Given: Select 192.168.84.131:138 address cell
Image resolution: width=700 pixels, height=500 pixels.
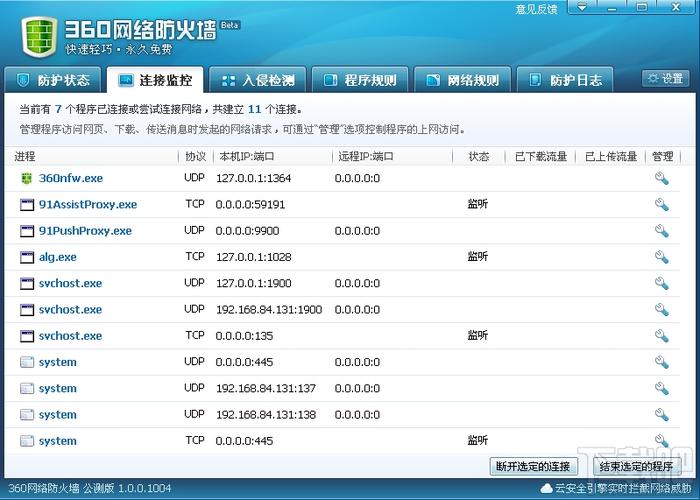Looking at the screenshot, I should [x=266, y=415].
